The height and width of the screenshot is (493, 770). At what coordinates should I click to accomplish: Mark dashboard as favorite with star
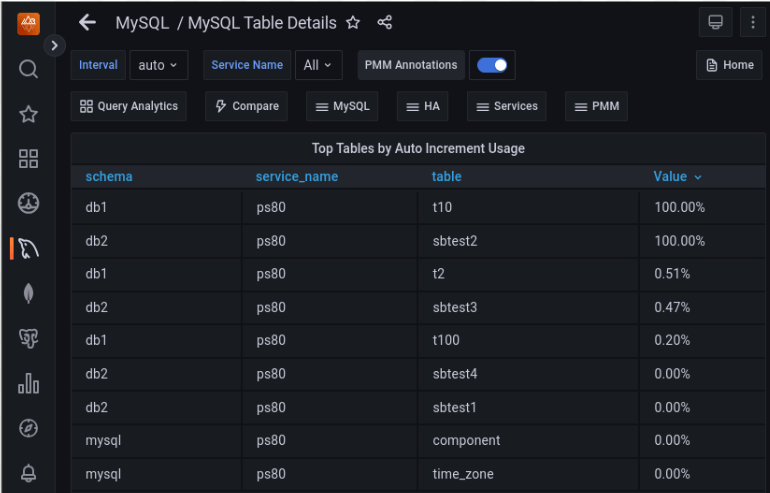point(353,23)
